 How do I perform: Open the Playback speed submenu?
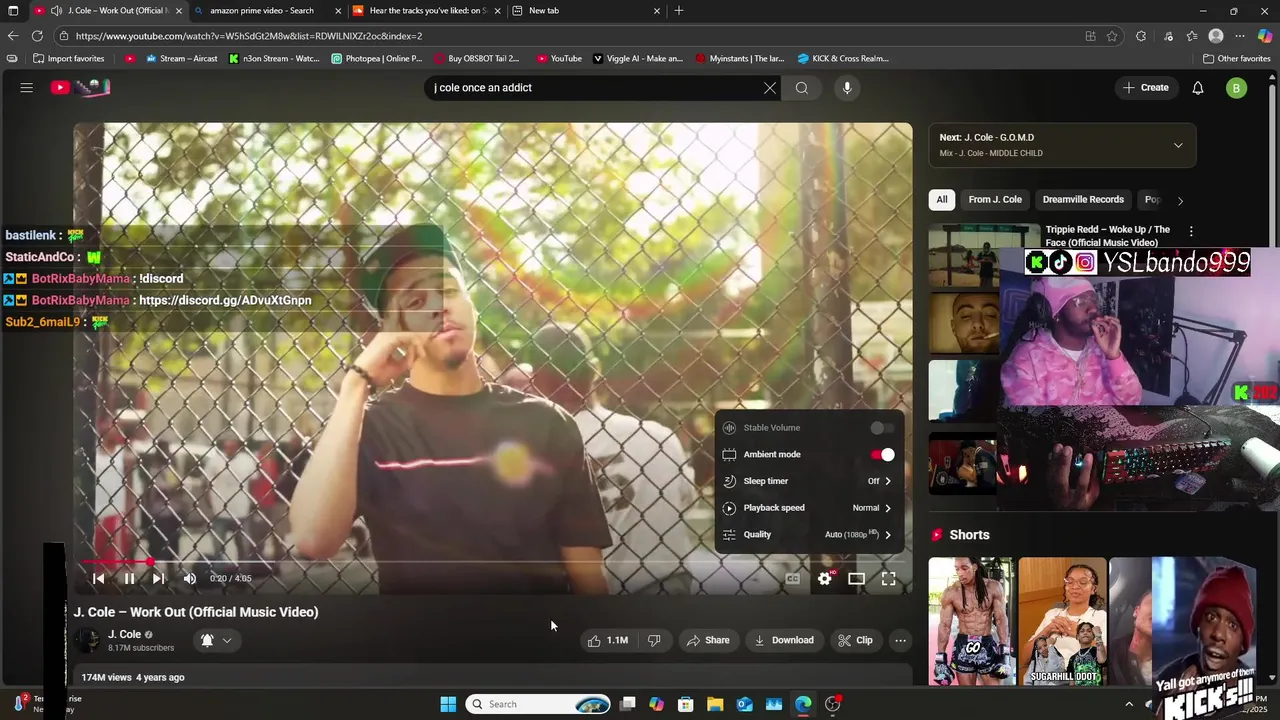click(x=808, y=508)
